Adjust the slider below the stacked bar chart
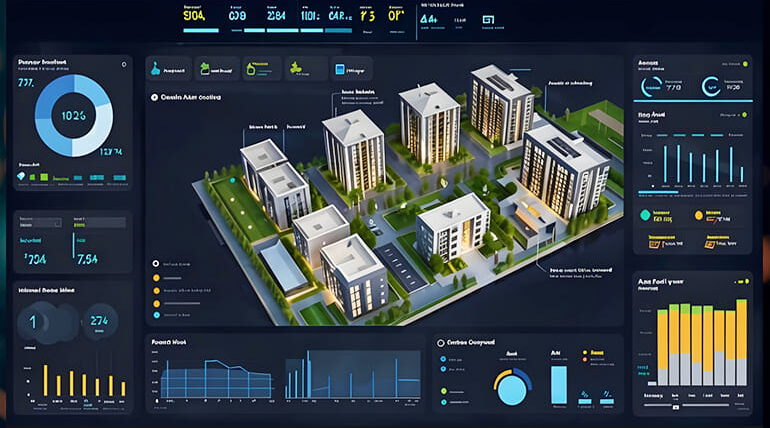This screenshot has height=428, width=770. click(x=687, y=405)
